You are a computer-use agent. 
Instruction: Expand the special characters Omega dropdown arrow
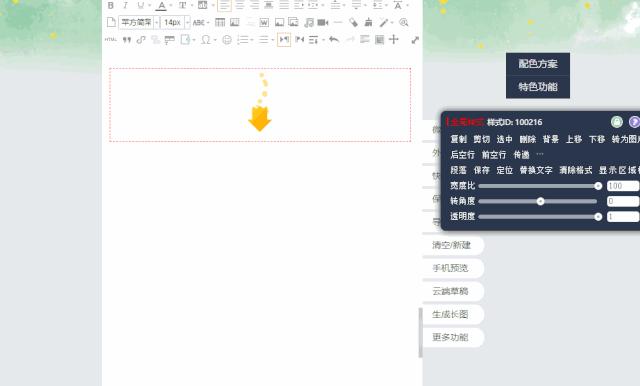(x=215, y=40)
